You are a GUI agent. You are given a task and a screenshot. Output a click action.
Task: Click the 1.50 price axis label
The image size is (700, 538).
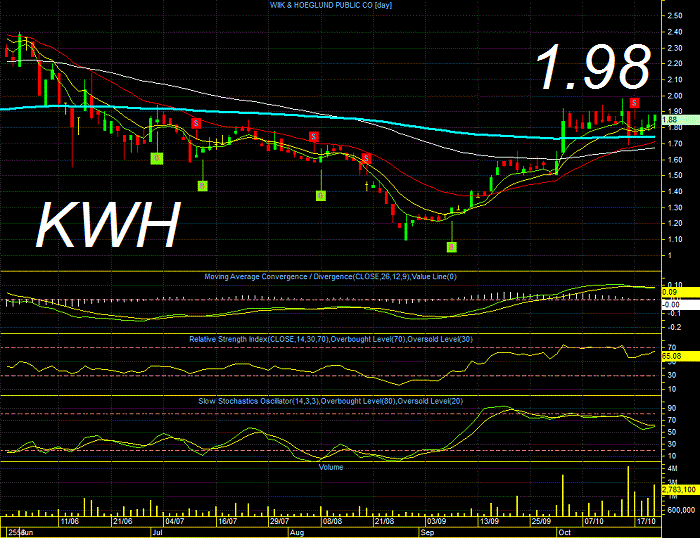point(675,175)
